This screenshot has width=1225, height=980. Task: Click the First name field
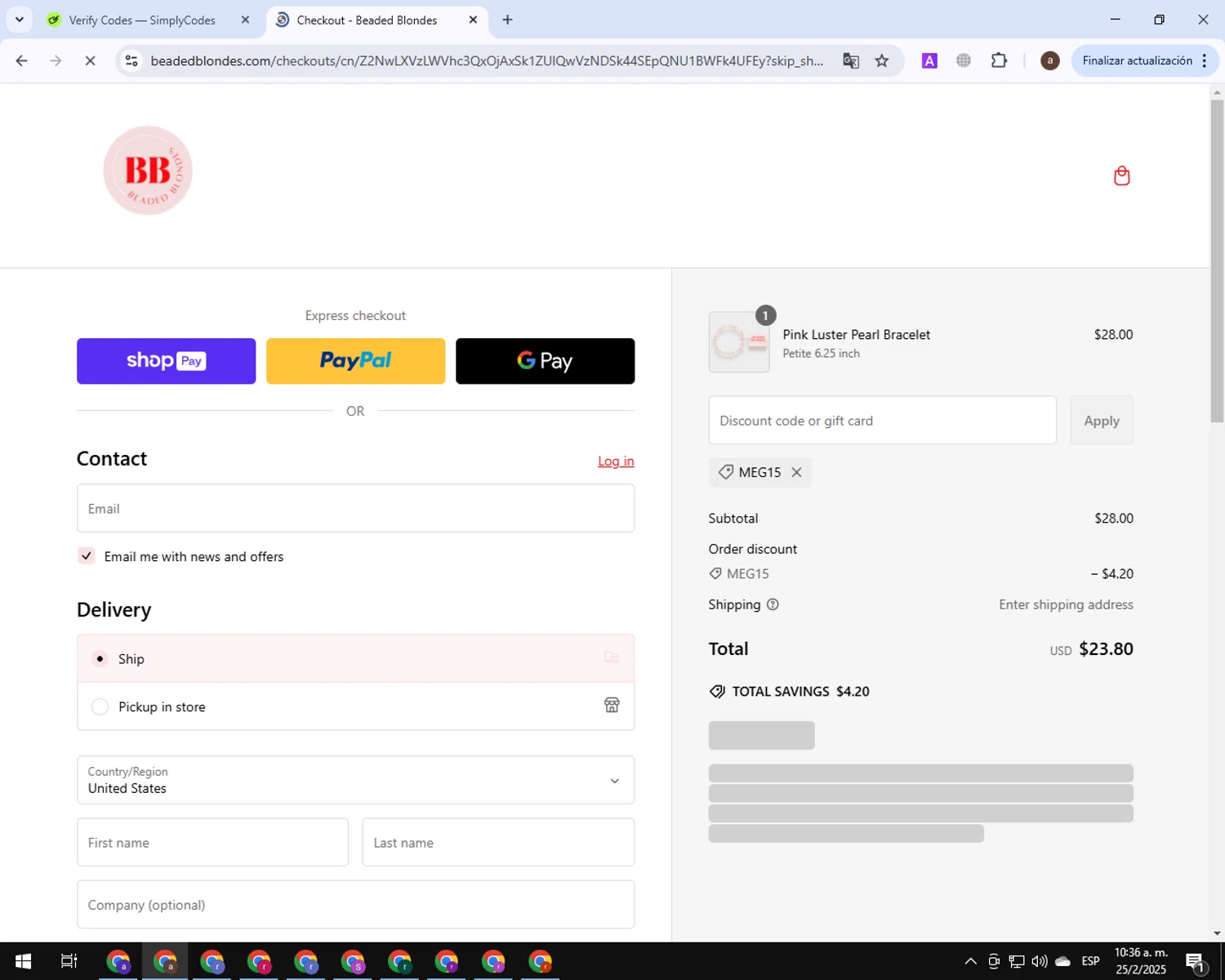coord(212,842)
